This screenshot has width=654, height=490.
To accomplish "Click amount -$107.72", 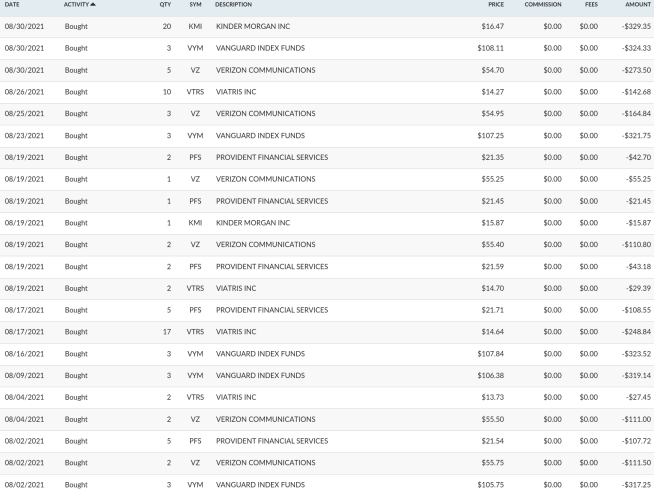I will click(636, 441).
